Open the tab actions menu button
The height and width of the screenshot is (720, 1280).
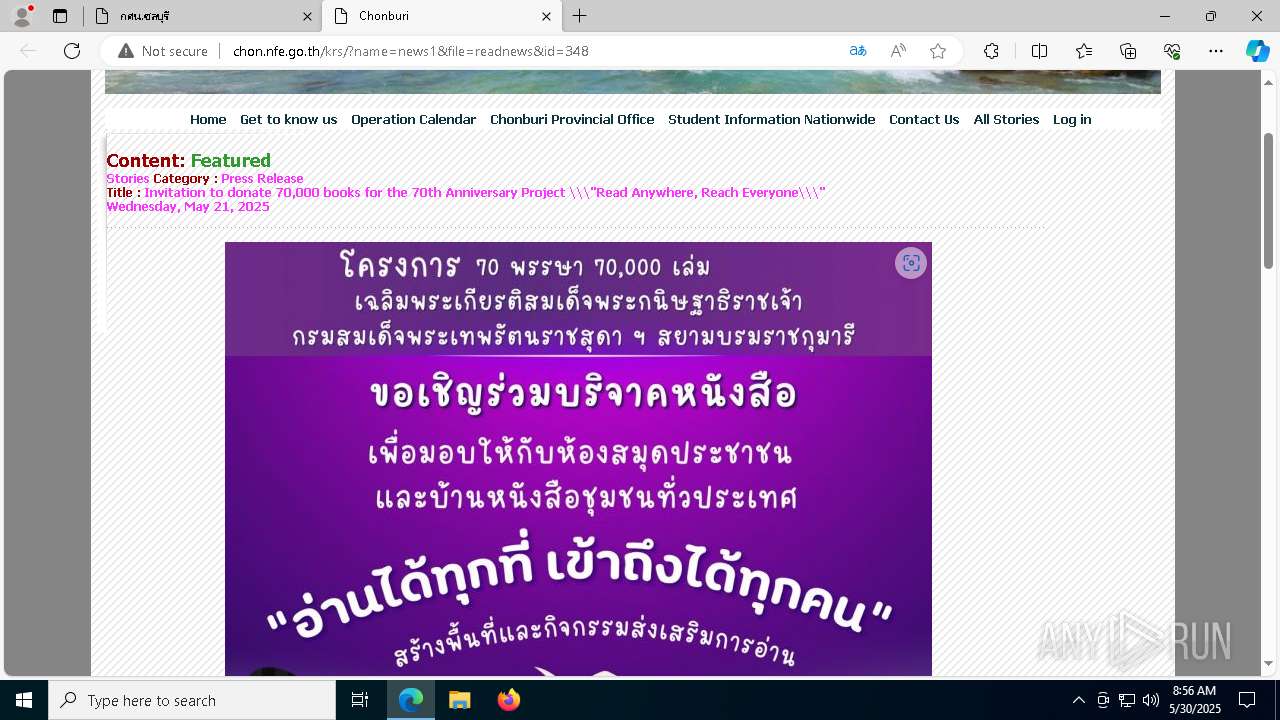60,16
